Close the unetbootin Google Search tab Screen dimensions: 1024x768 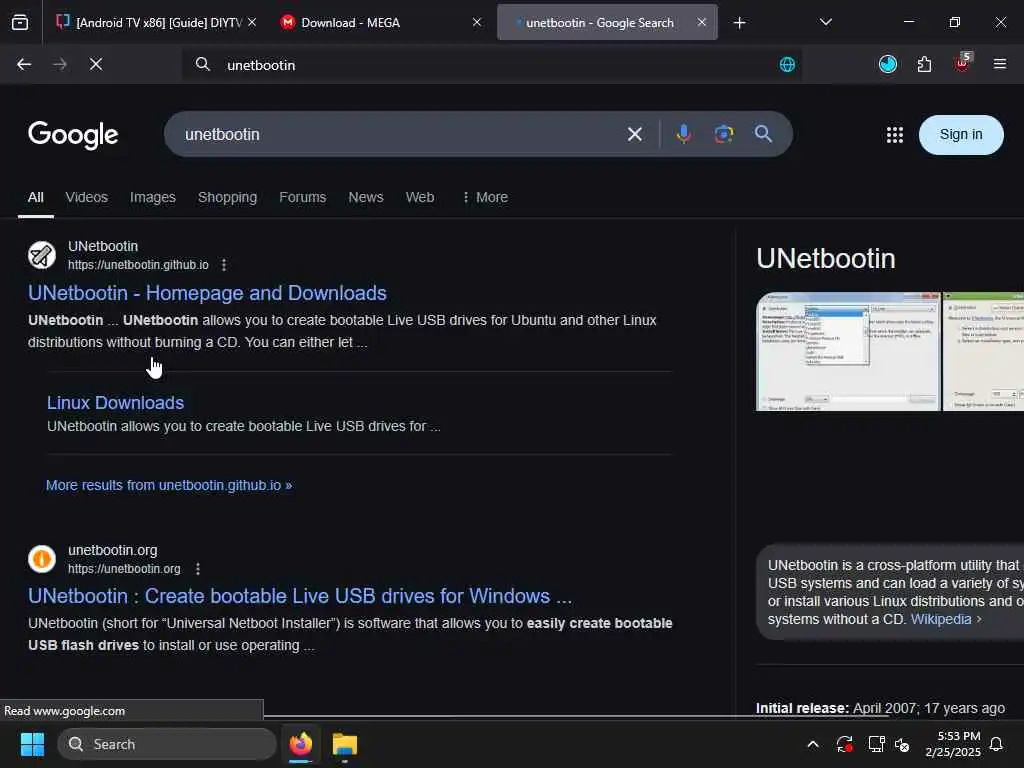tap(701, 22)
